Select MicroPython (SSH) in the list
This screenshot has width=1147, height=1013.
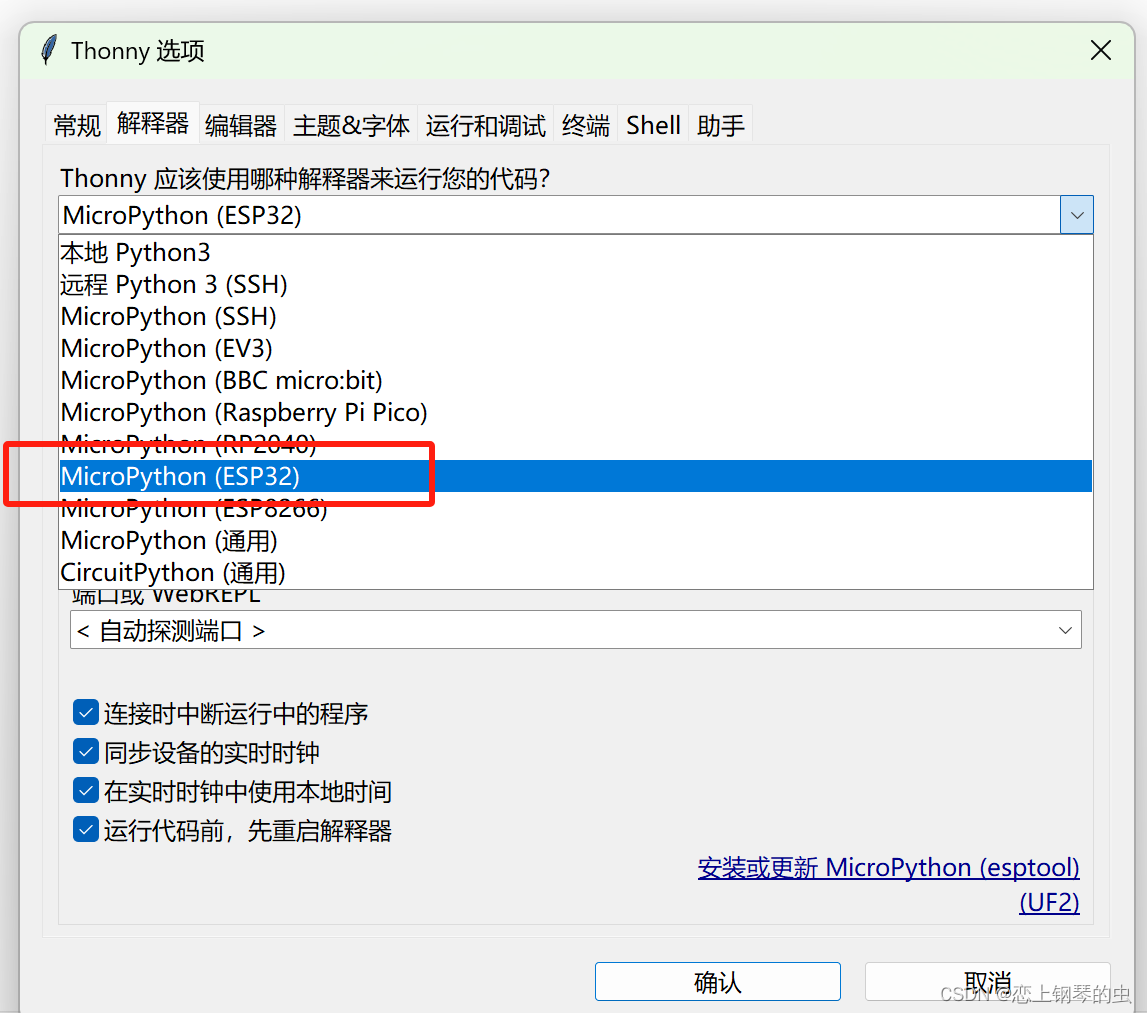pyautogui.click(x=576, y=317)
